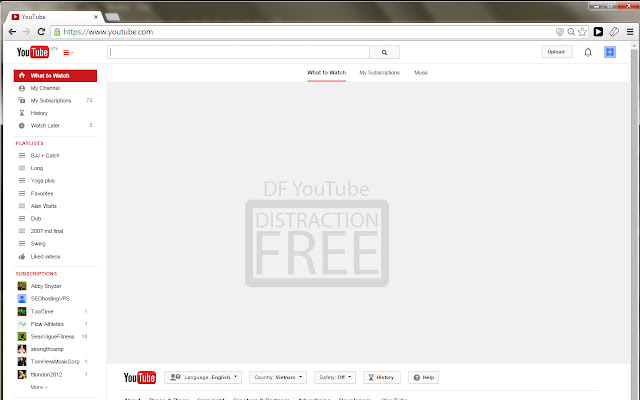Image resolution: width=640 pixels, height=400 pixels.
Task: Click the footer Help button
Action: 424,378
